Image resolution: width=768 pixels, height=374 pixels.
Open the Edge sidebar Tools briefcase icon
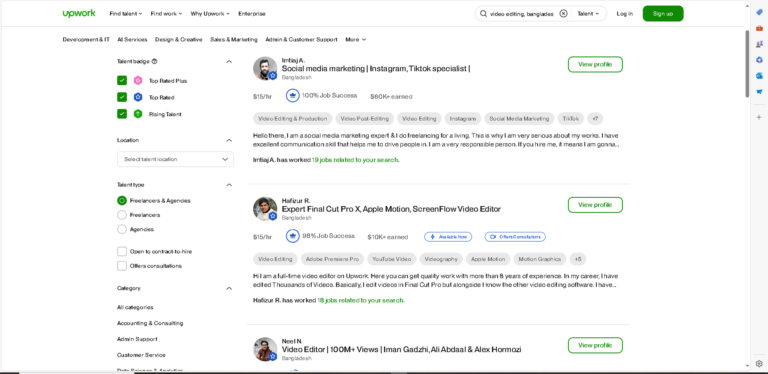(759, 28)
